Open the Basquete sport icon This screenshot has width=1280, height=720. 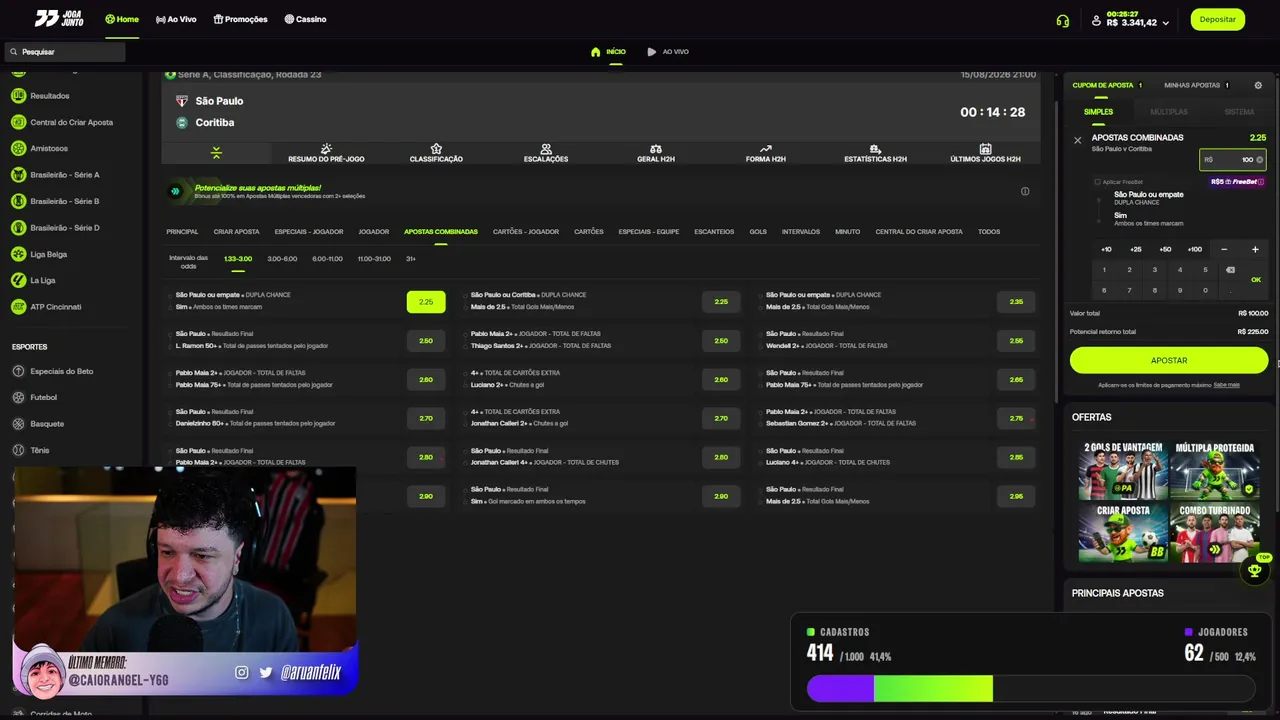click(18, 424)
